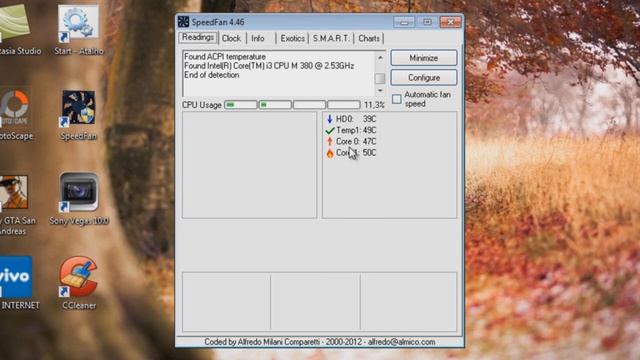
Task: Click the red up arrow beside Core 0
Action: point(330,141)
